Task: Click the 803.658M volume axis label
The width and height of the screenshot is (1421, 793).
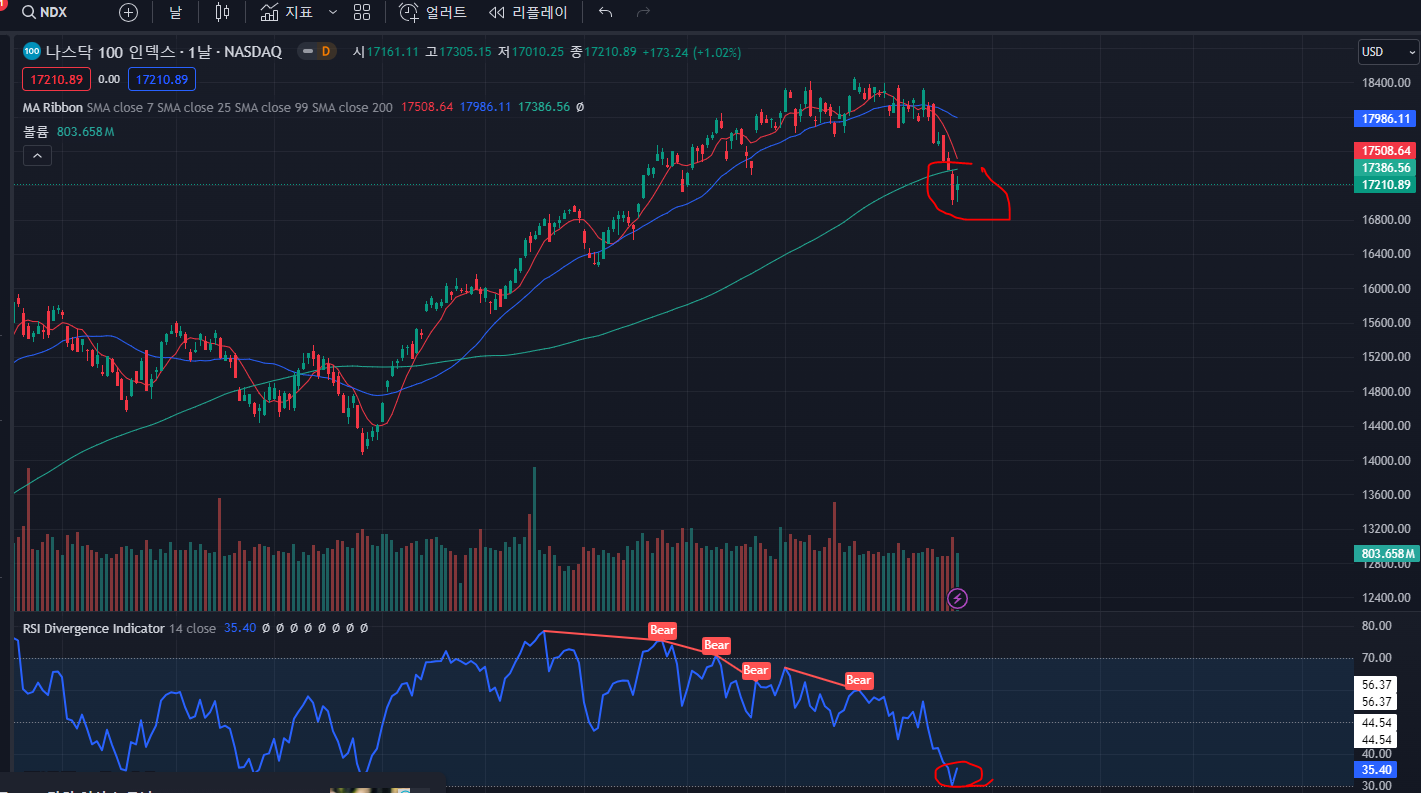Action: 1386,553
